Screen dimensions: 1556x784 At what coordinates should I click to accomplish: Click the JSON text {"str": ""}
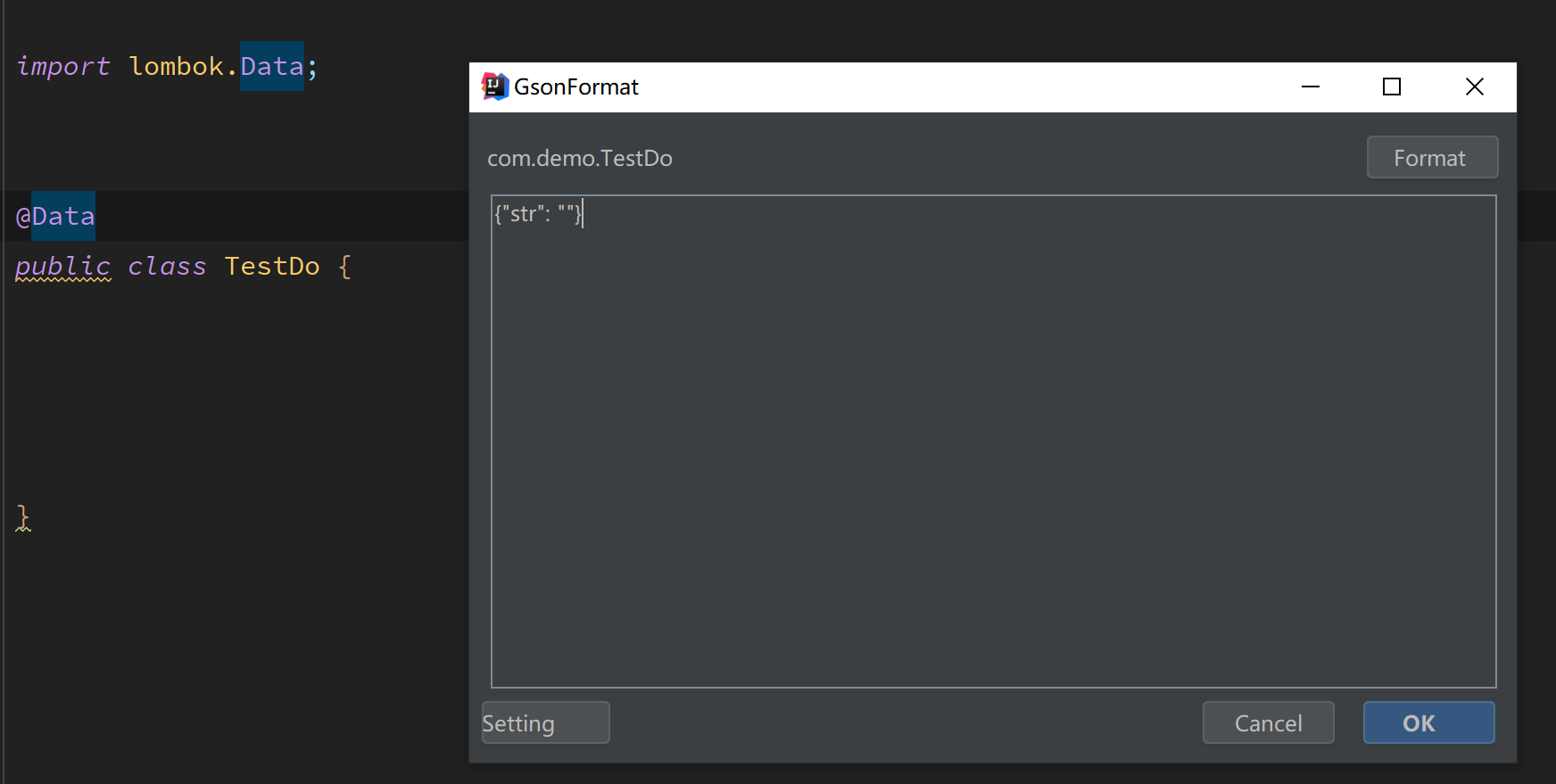(537, 214)
